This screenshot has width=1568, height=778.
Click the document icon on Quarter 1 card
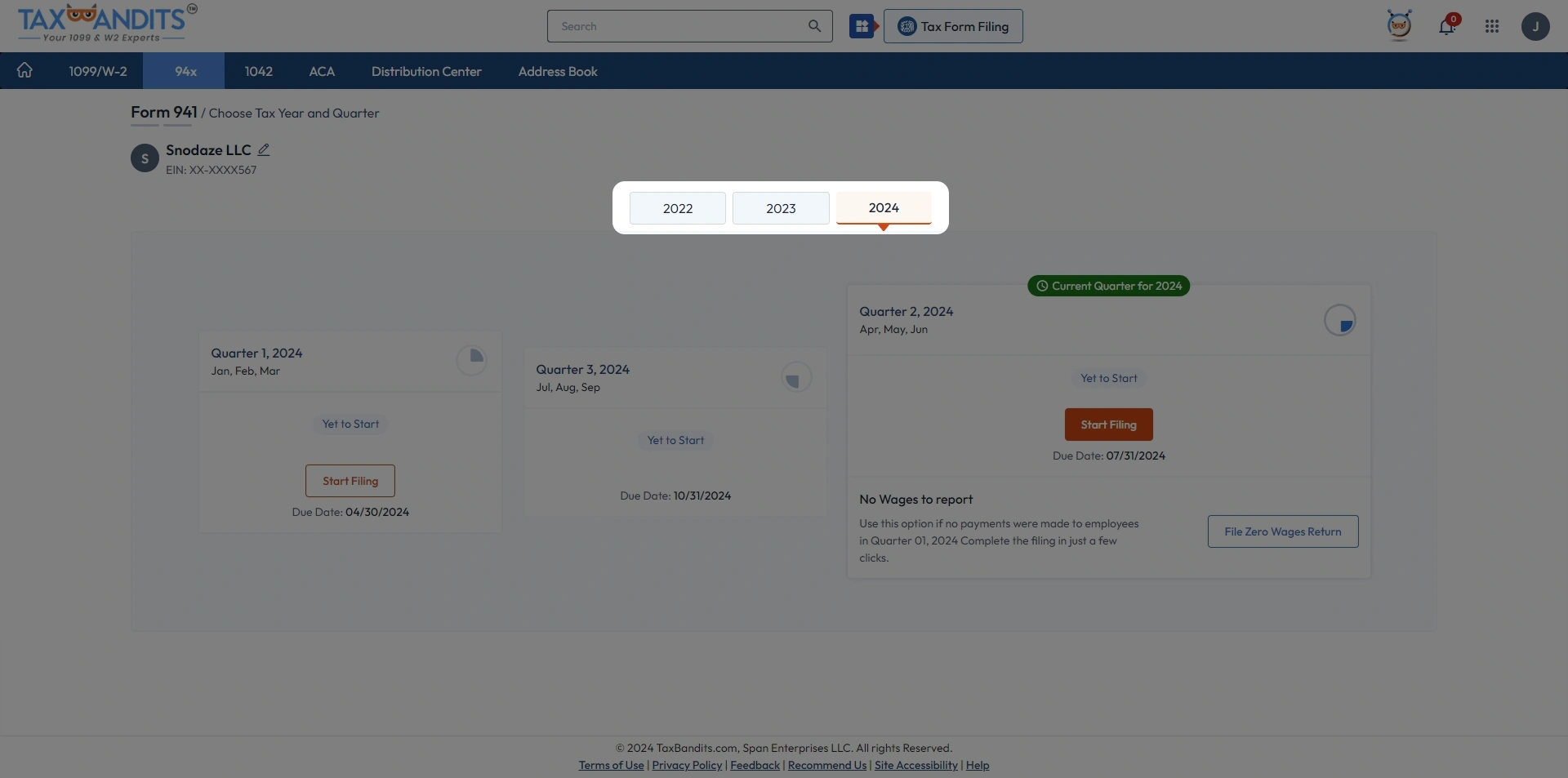[x=471, y=359]
